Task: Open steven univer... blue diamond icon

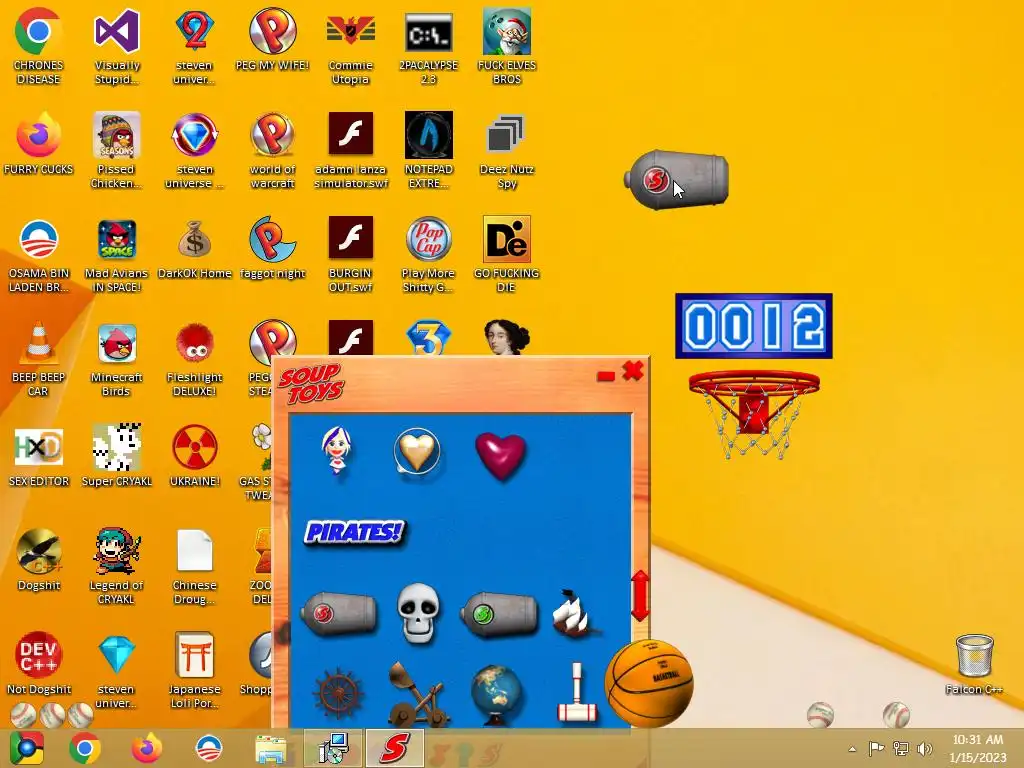Action: pos(116,670)
